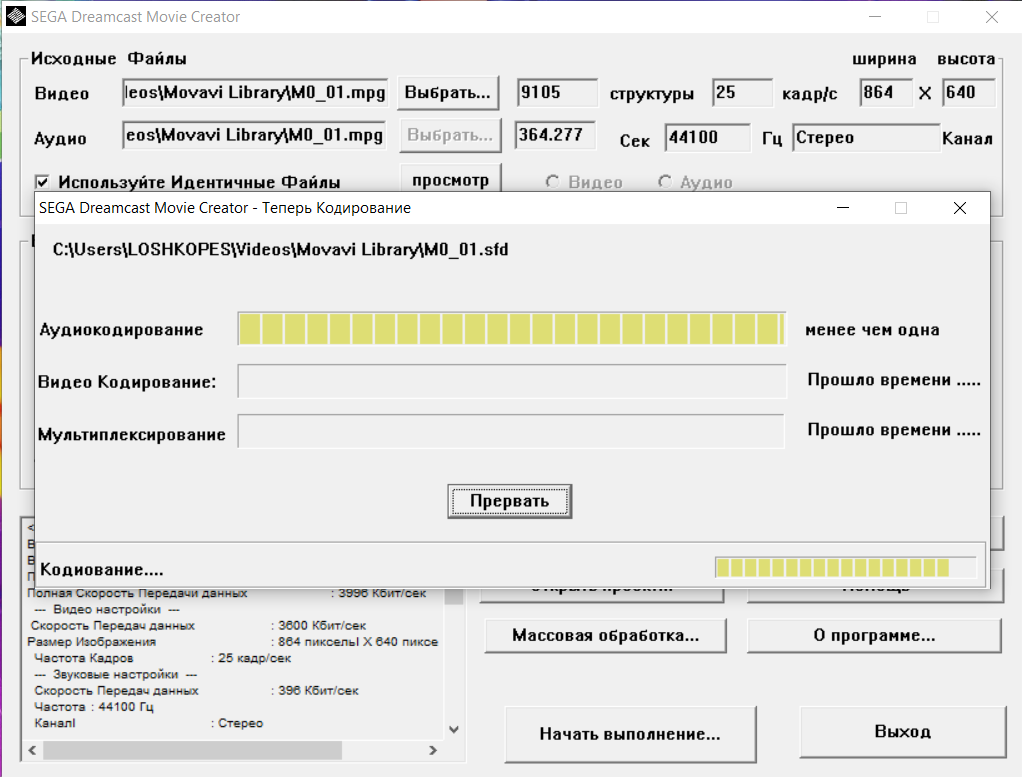Minimize the encoding progress dialog
1022x777 pixels.
[843, 208]
